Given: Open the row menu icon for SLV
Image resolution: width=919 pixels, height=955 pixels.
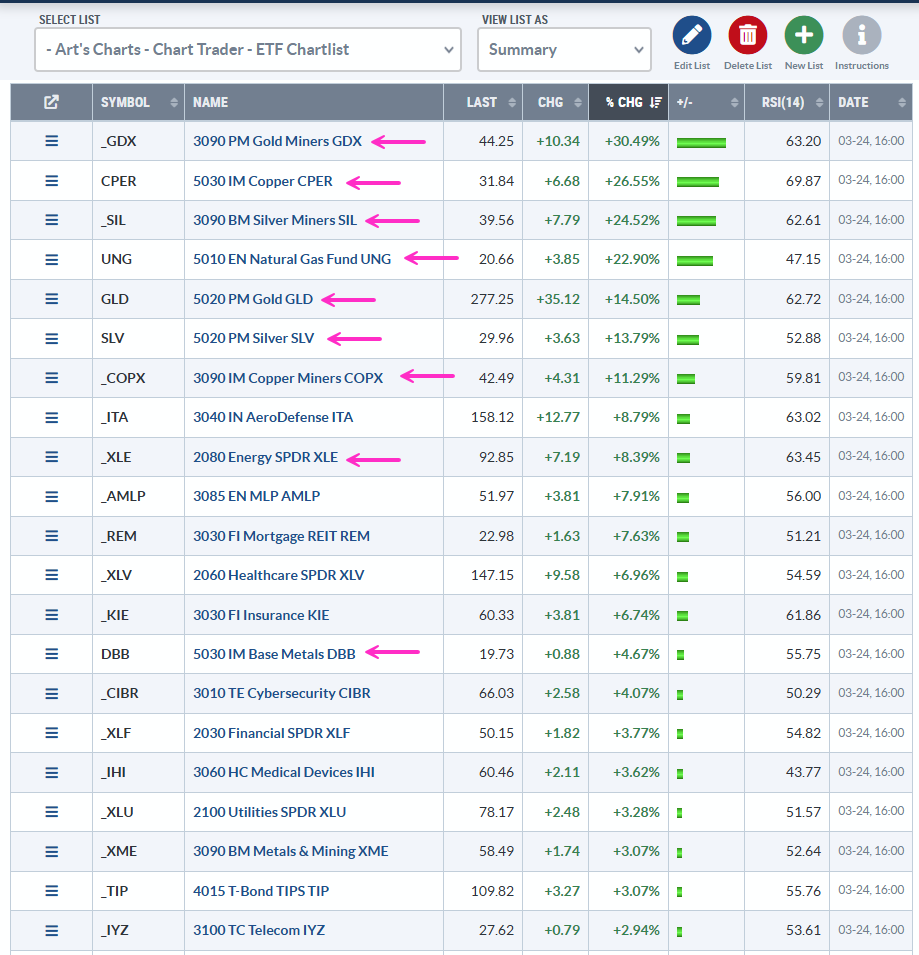Looking at the screenshot, I should 52,339.
